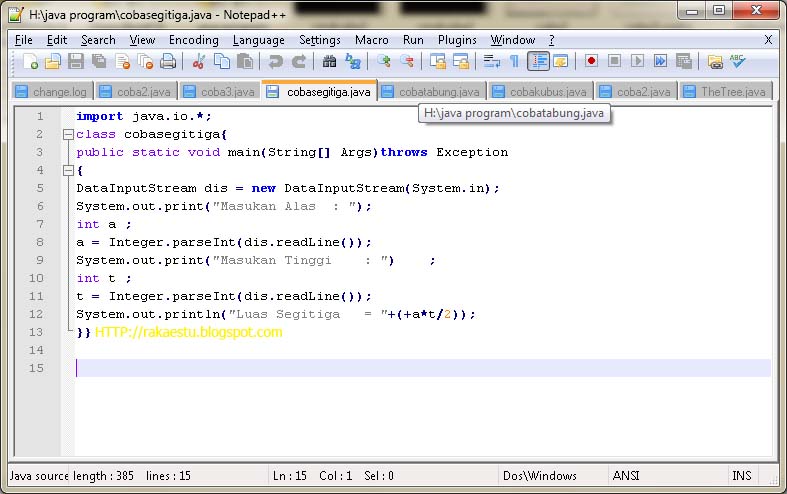
Task: Open the Plugins menu
Action: click(x=457, y=40)
